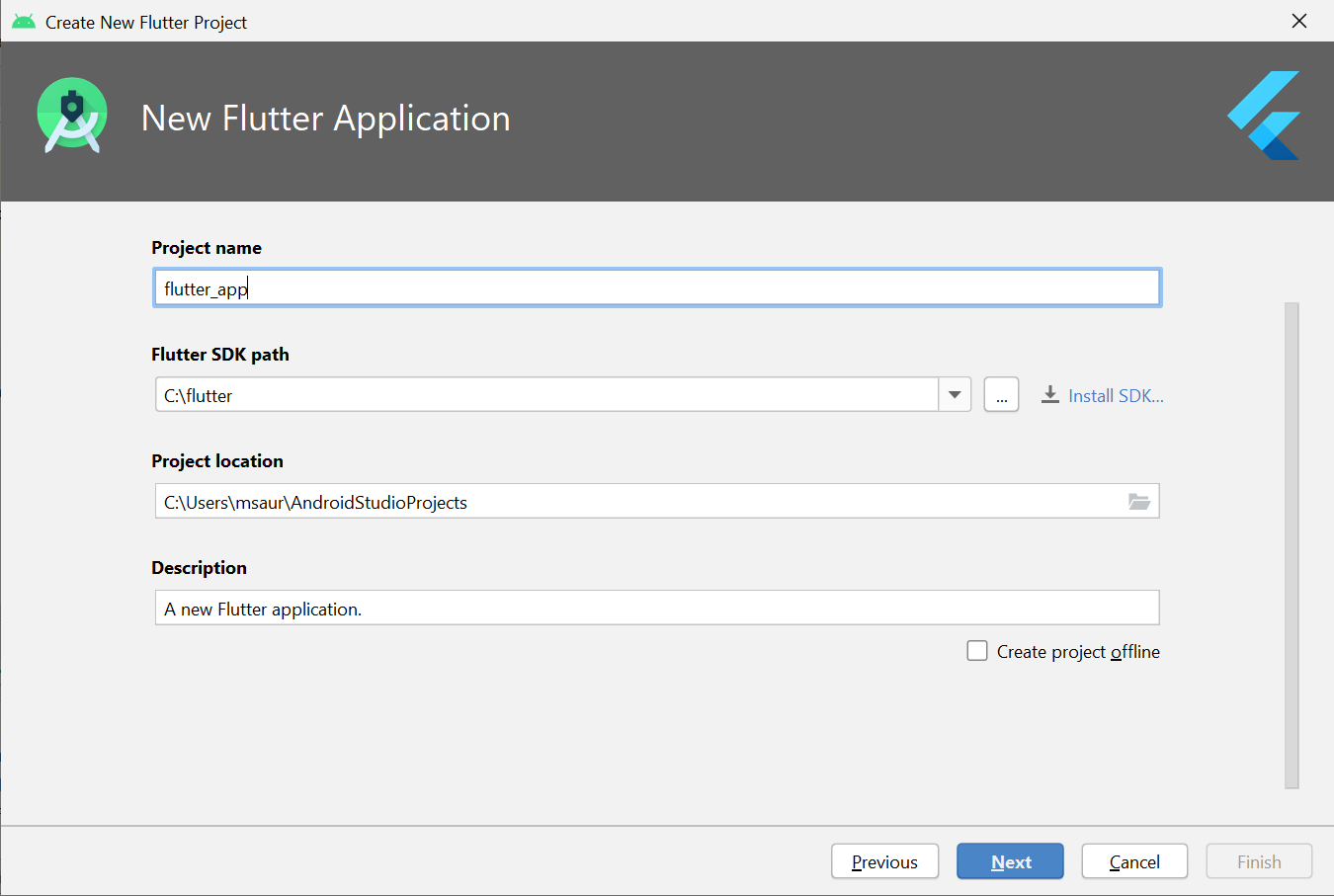Click the ellipsis browse button for SDK path
1334x896 pixels.
(1001, 395)
